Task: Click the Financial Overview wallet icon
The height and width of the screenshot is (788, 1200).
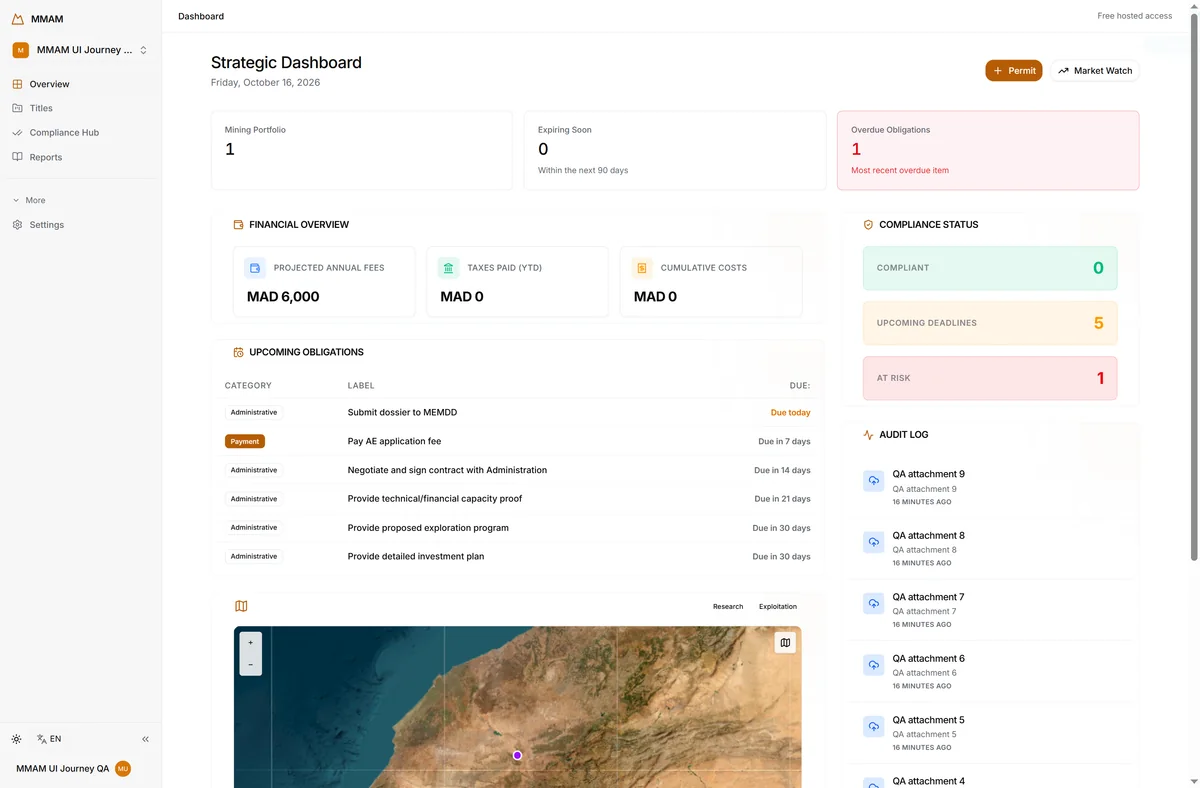Action: [238, 225]
